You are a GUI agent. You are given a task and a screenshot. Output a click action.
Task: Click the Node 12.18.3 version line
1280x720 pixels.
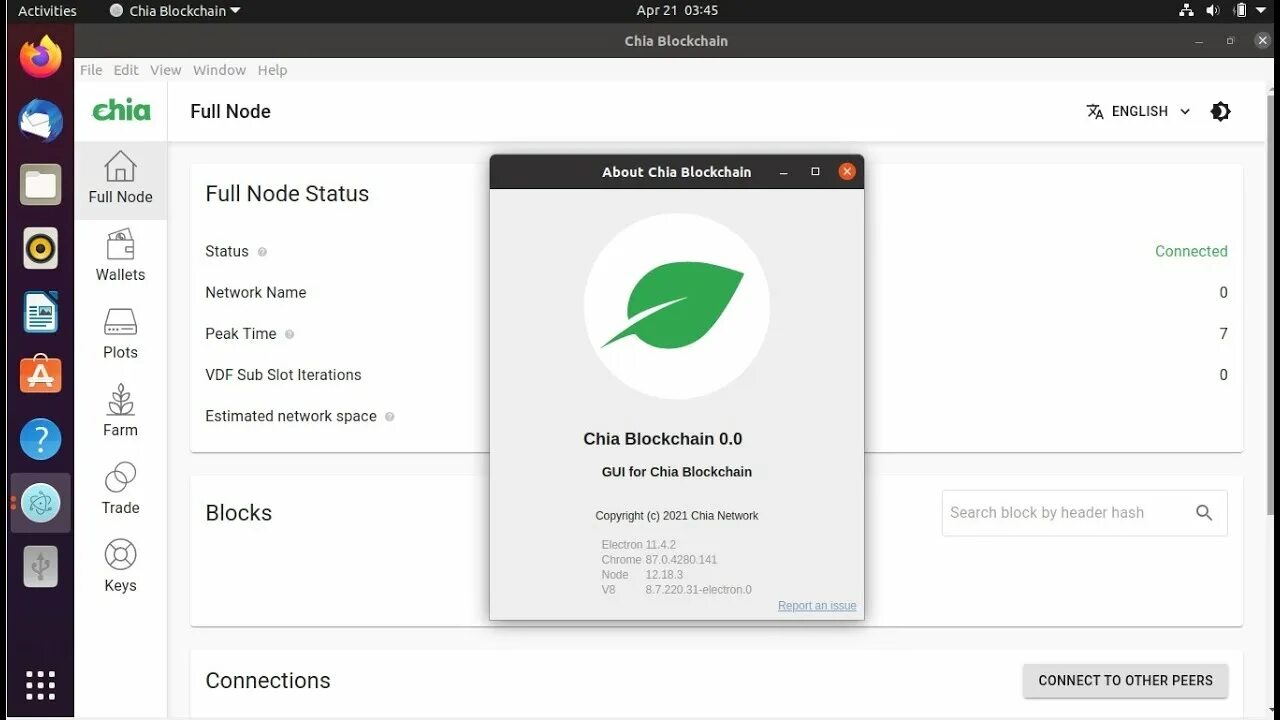click(642, 575)
